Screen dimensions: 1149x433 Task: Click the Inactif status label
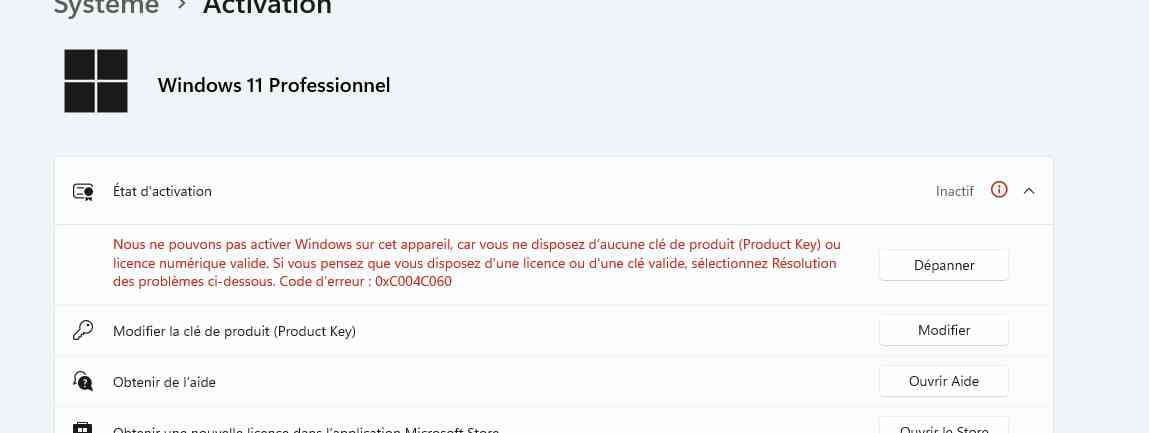(955, 191)
